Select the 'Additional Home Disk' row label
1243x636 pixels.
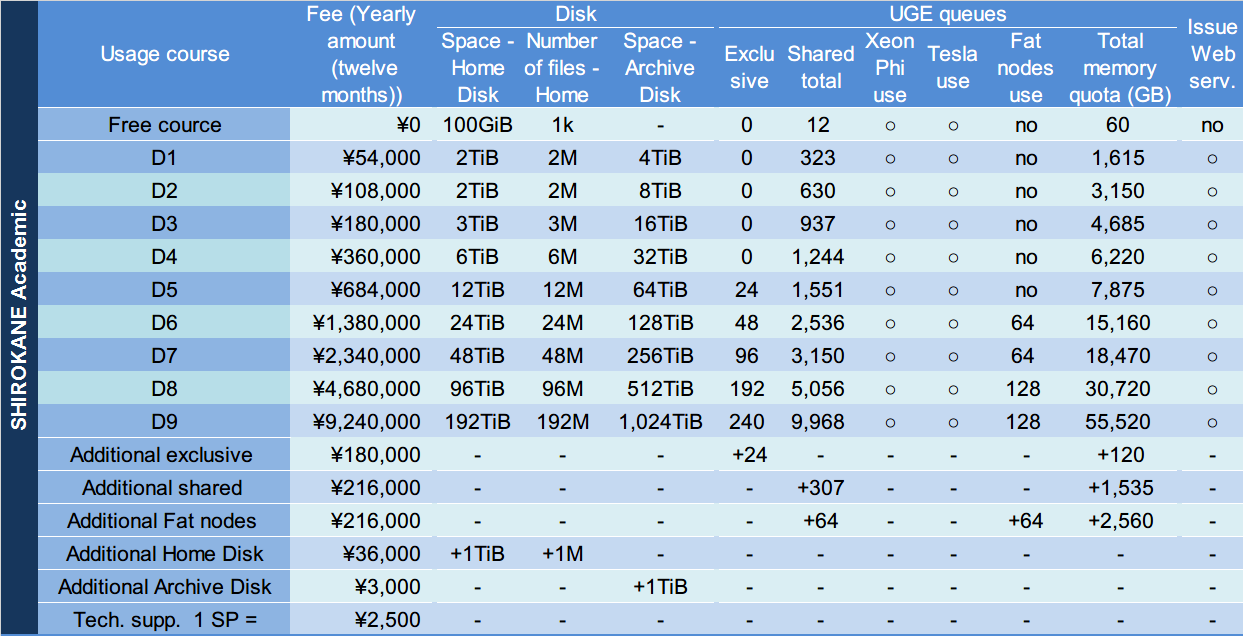click(x=165, y=554)
